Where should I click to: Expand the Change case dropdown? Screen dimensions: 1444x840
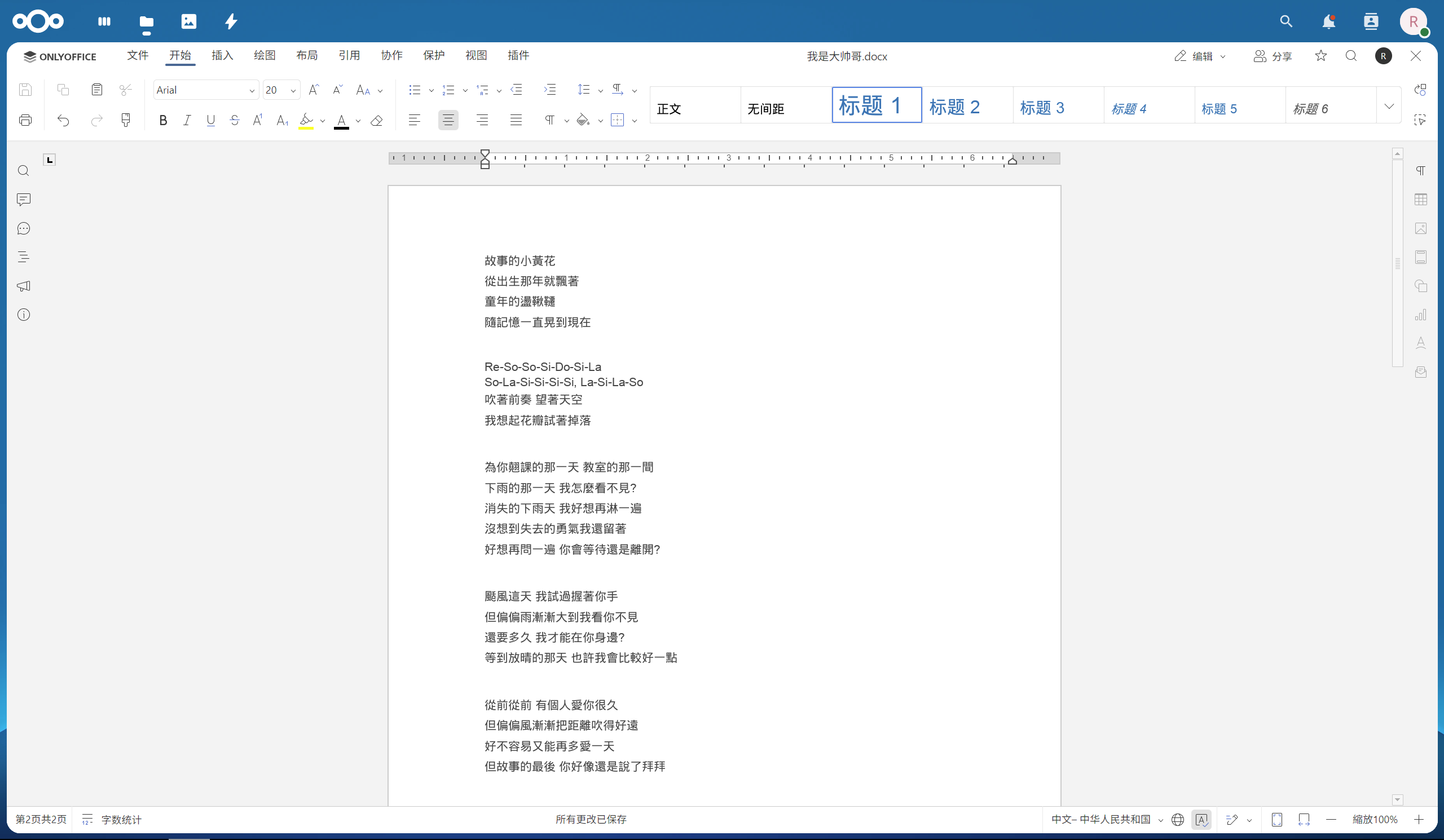pyautogui.click(x=381, y=90)
